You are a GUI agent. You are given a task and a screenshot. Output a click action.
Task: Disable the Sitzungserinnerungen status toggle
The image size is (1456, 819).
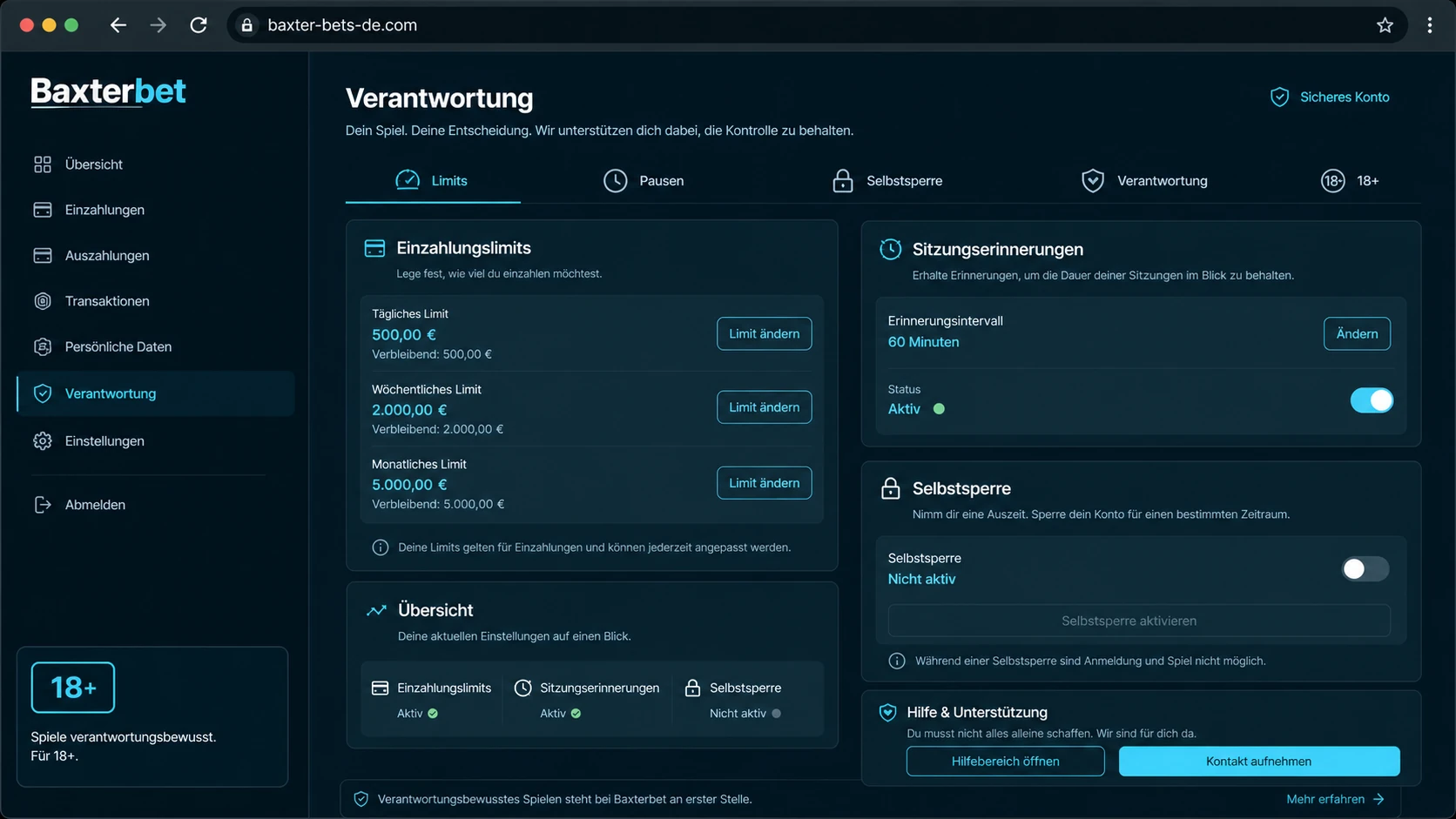[x=1372, y=400]
